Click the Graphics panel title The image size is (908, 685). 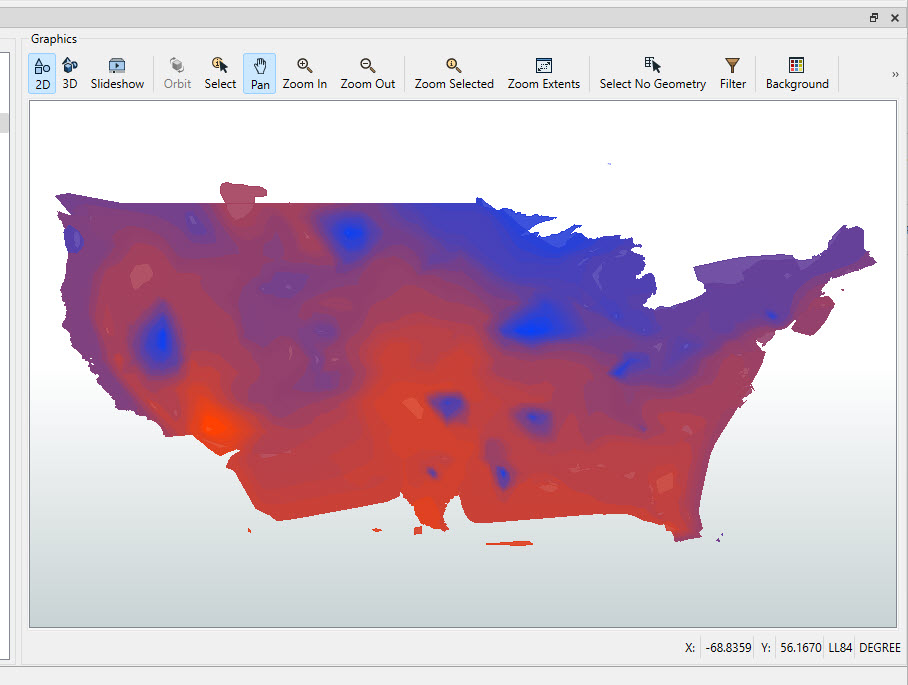click(x=54, y=39)
